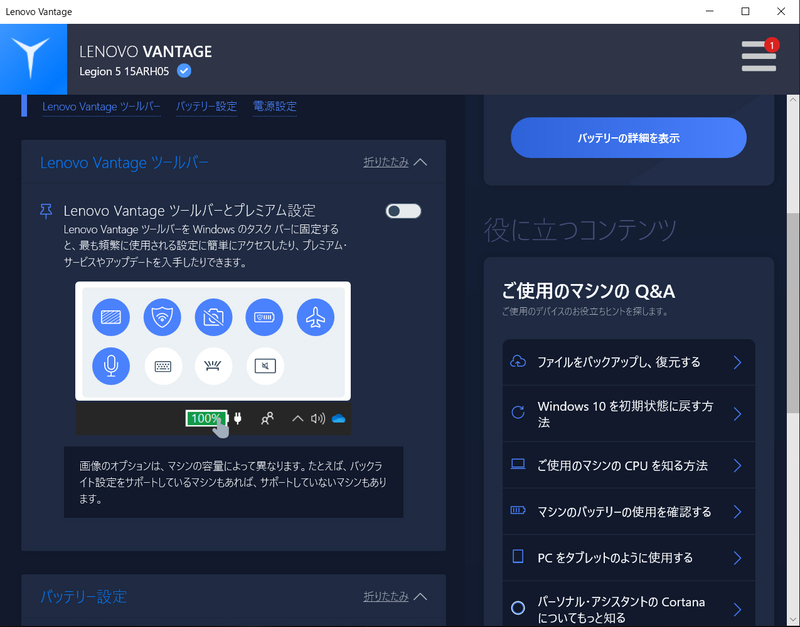Viewport: 800px width, 627px height.
Task: Click バッテリーの詳細を表示 button
Action: tap(629, 138)
